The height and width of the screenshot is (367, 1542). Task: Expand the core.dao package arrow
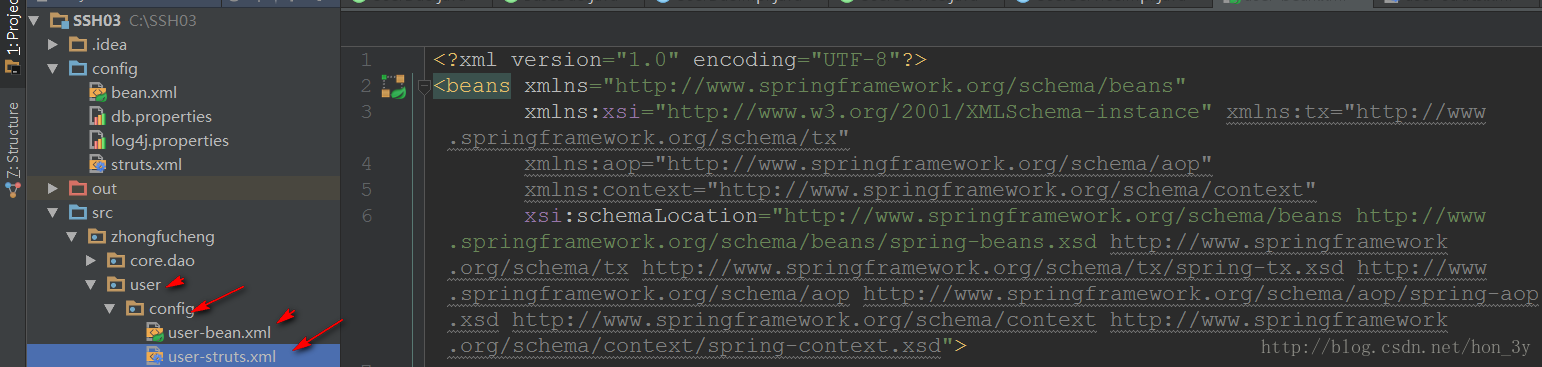(x=92, y=261)
